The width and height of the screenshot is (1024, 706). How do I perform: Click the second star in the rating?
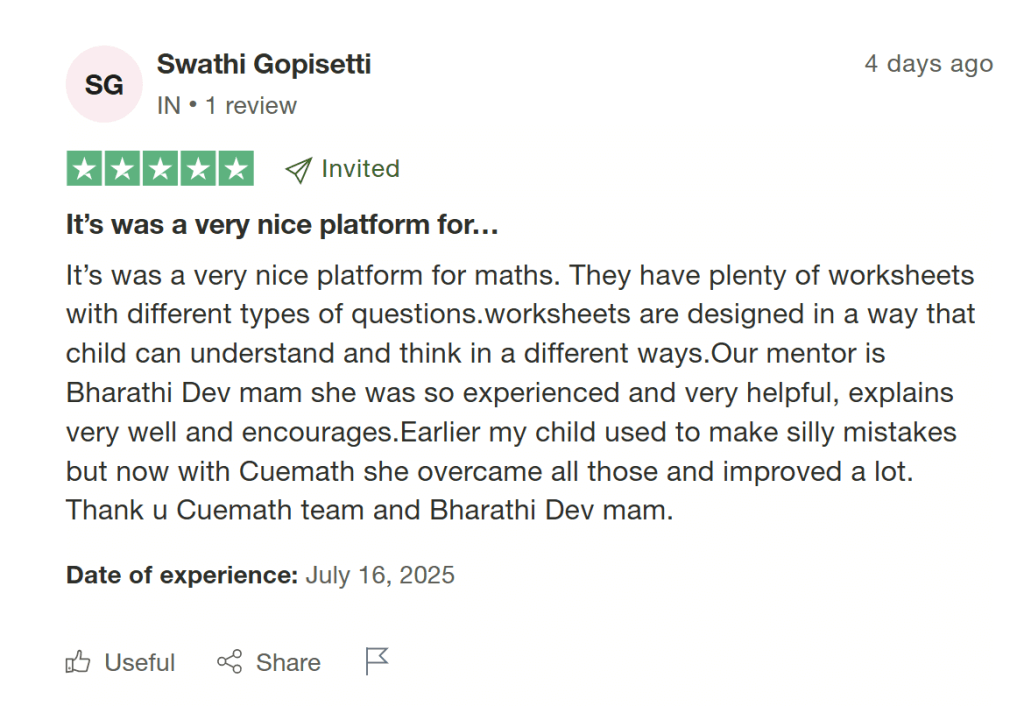(x=123, y=168)
